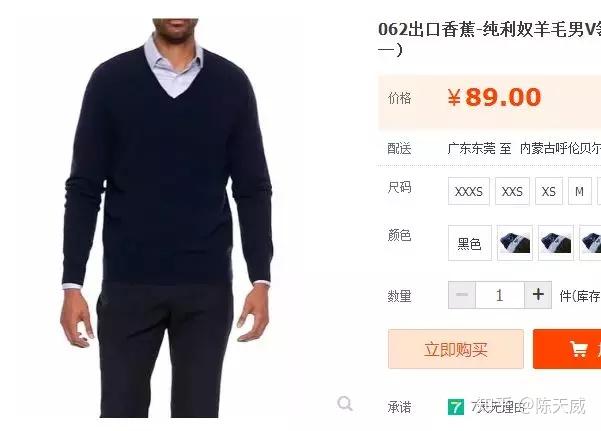Decrease quantity with the minus button
Image resolution: width=601 pixels, height=431 pixels.
pos(462,295)
